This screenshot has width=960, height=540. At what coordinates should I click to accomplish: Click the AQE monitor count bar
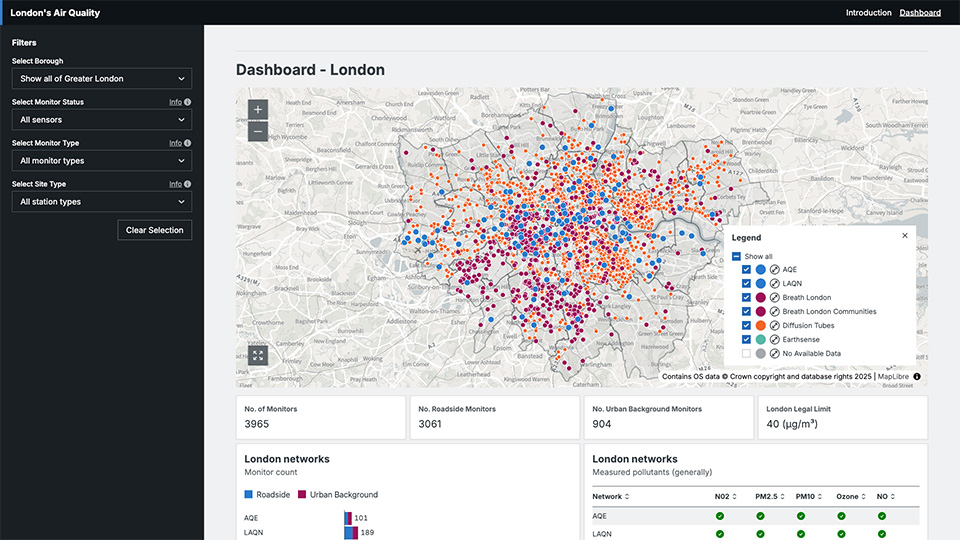(x=348, y=518)
